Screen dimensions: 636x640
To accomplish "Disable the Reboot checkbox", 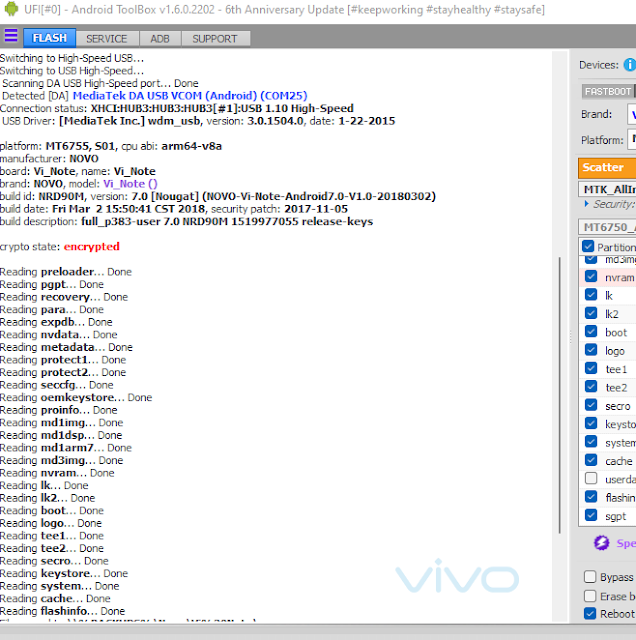I will pos(590,614).
